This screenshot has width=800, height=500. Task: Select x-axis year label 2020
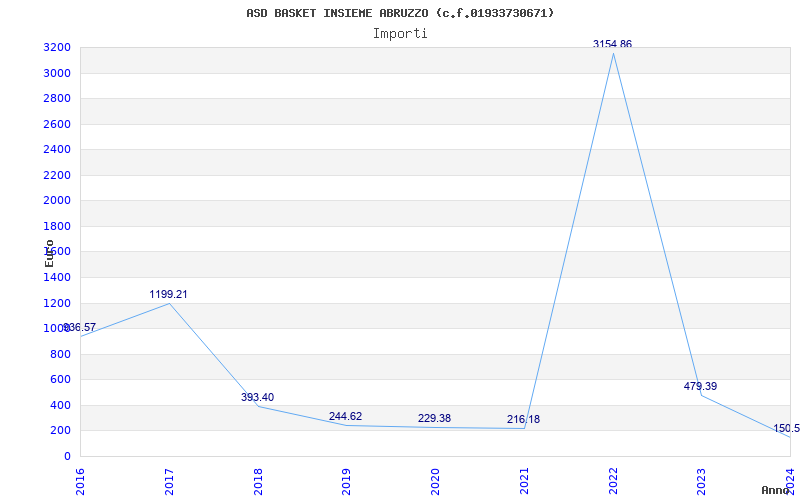tap(435, 481)
